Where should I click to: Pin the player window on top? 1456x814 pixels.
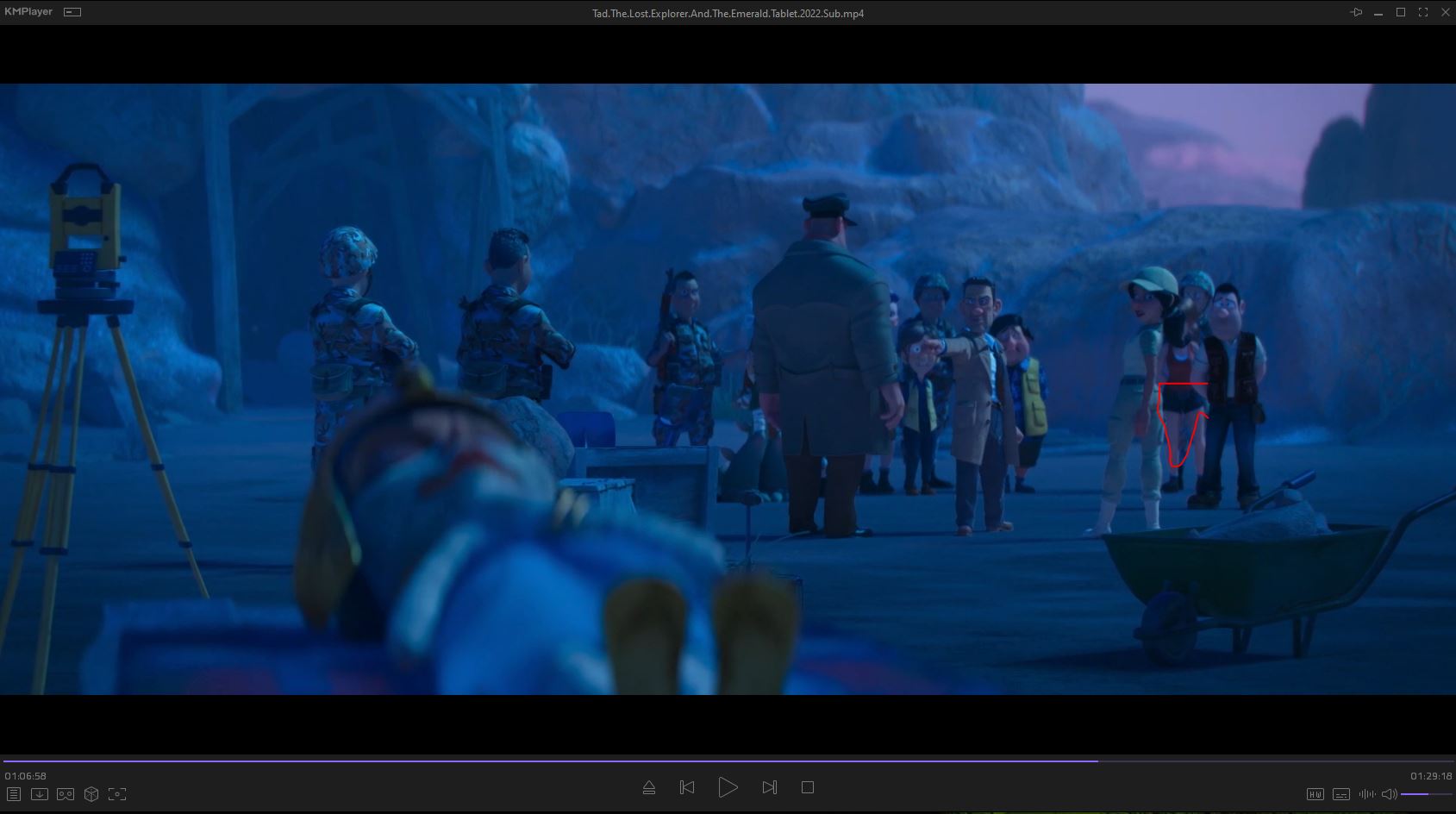[1356, 12]
